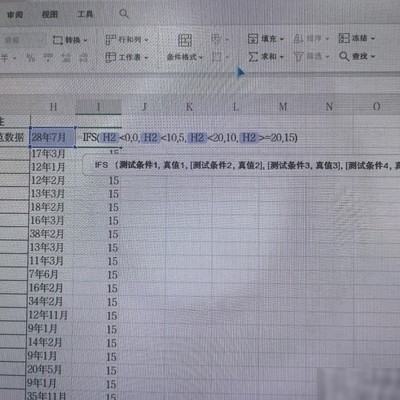Click the 15 value beside 12年11月
The image size is (400, 400).
(112, 316)
